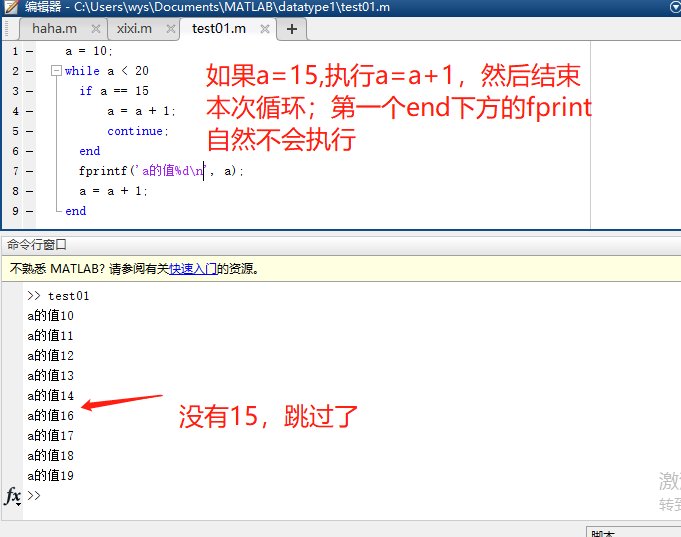This screenshot has height=537, width=681.
Task: Set breakpoint on line 2 dash
Action: (x=30, y=71)
